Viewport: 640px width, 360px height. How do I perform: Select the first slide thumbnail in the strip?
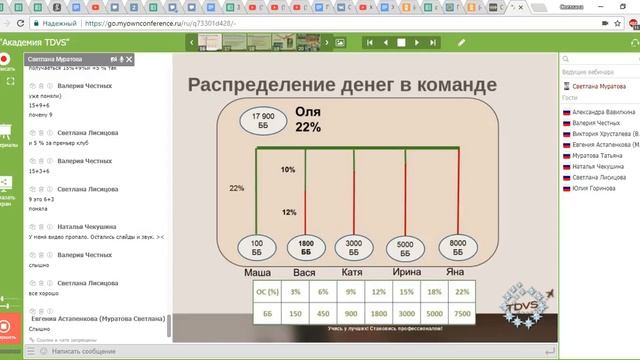[210, 42]
